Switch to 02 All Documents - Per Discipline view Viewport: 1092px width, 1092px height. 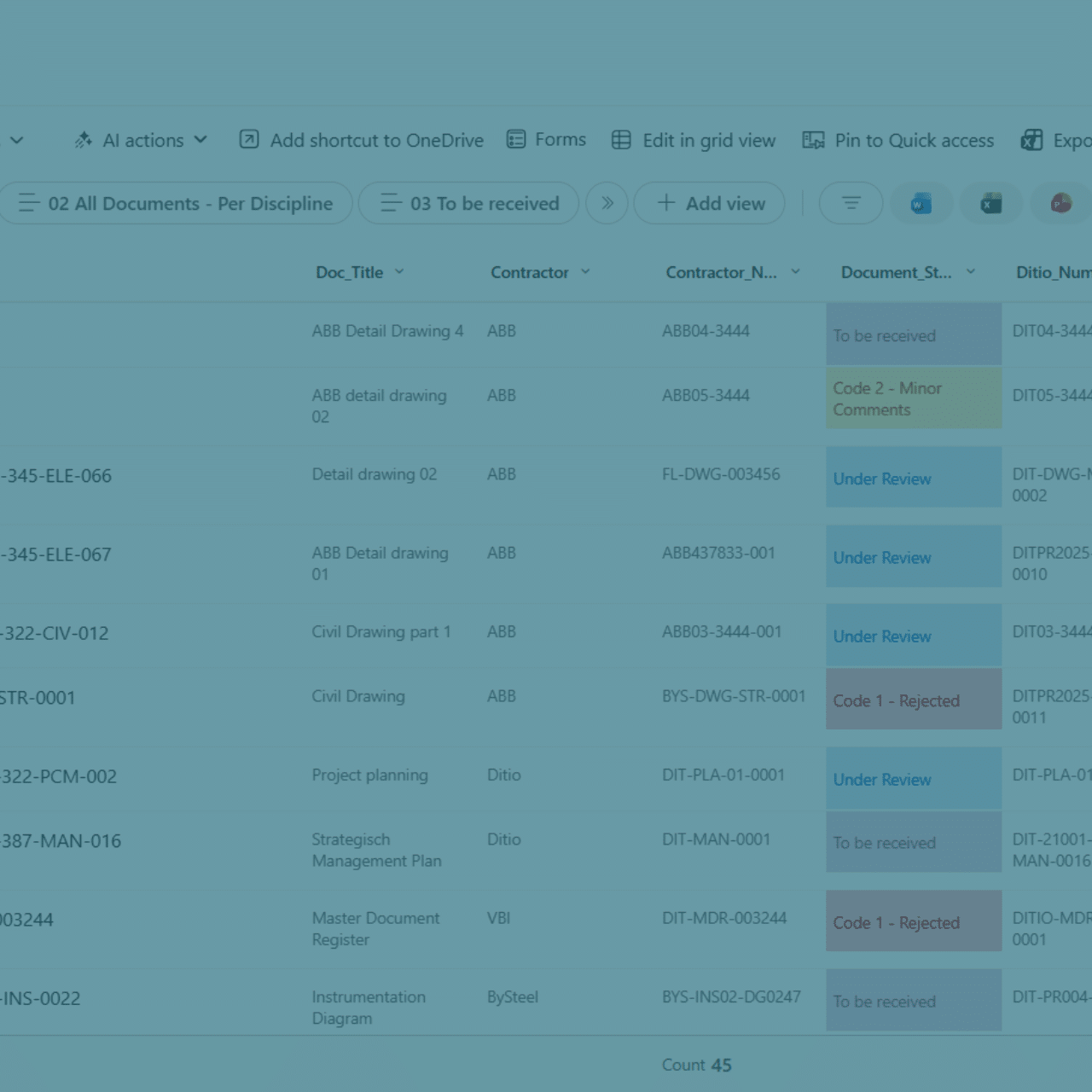pyautogui.click(x=176, y=203)
